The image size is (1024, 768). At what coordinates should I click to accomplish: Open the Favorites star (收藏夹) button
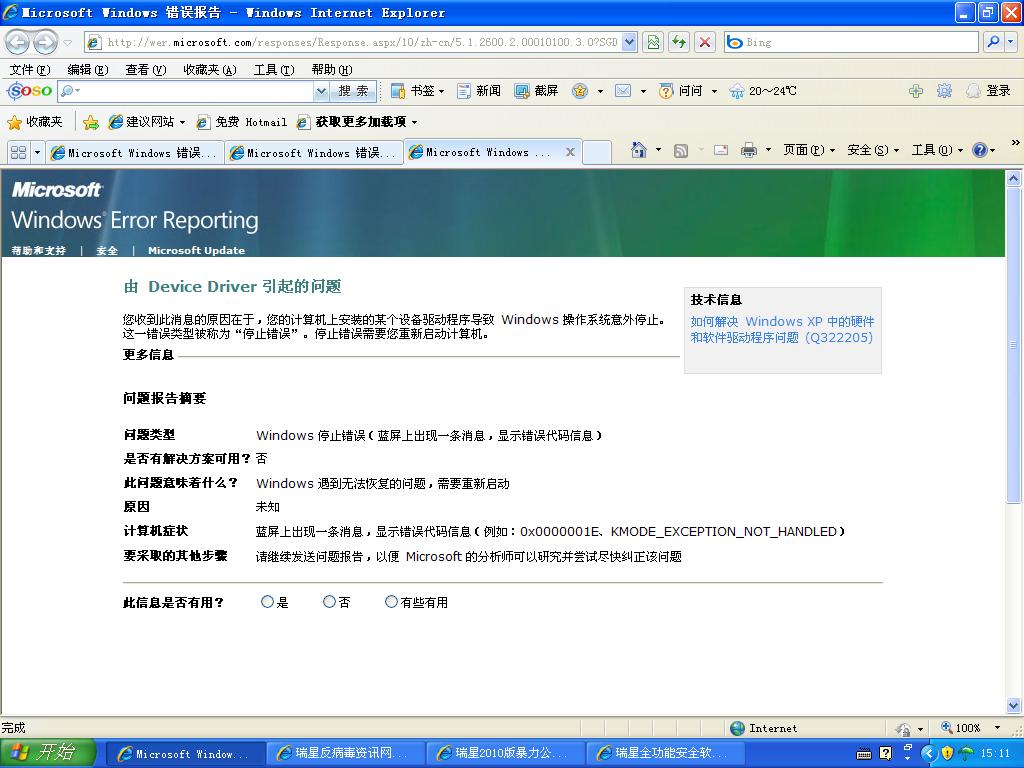point(35,121)
